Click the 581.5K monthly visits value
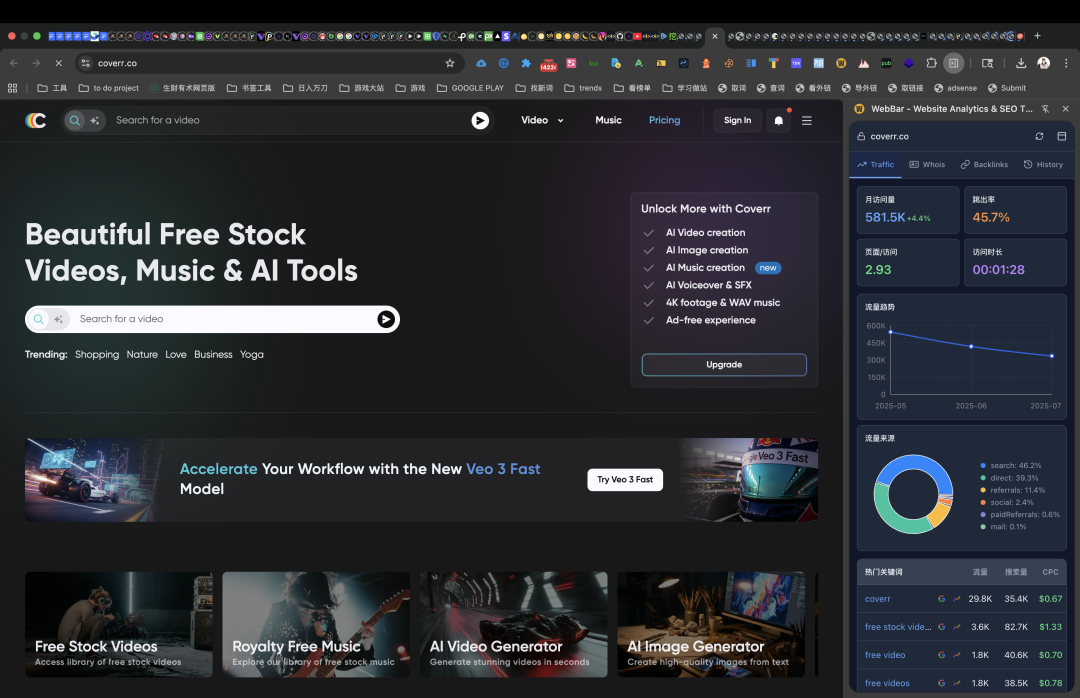This screenshot has width=1080, height=698. (885, 217)
